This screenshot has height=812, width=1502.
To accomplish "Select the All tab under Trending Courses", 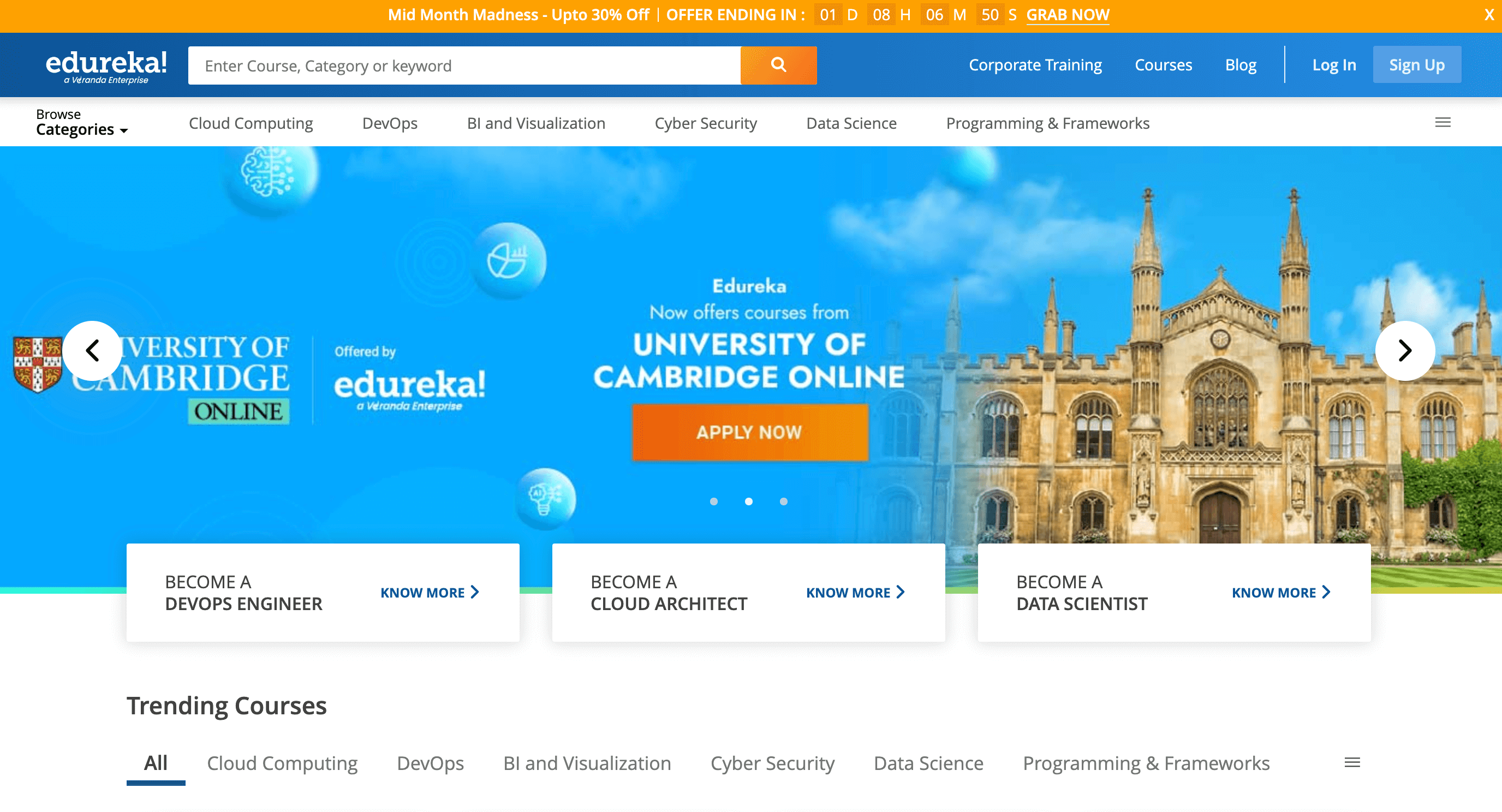I will coord(156,763).
